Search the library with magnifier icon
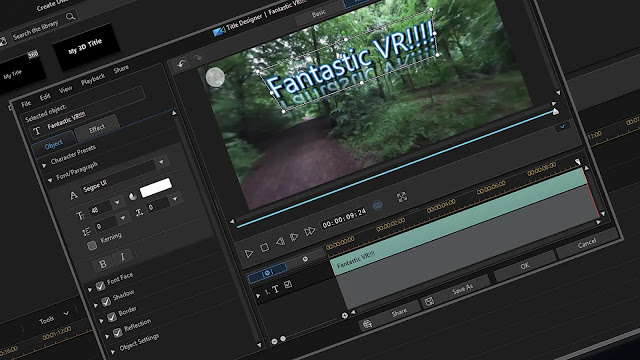 [71, 16]
